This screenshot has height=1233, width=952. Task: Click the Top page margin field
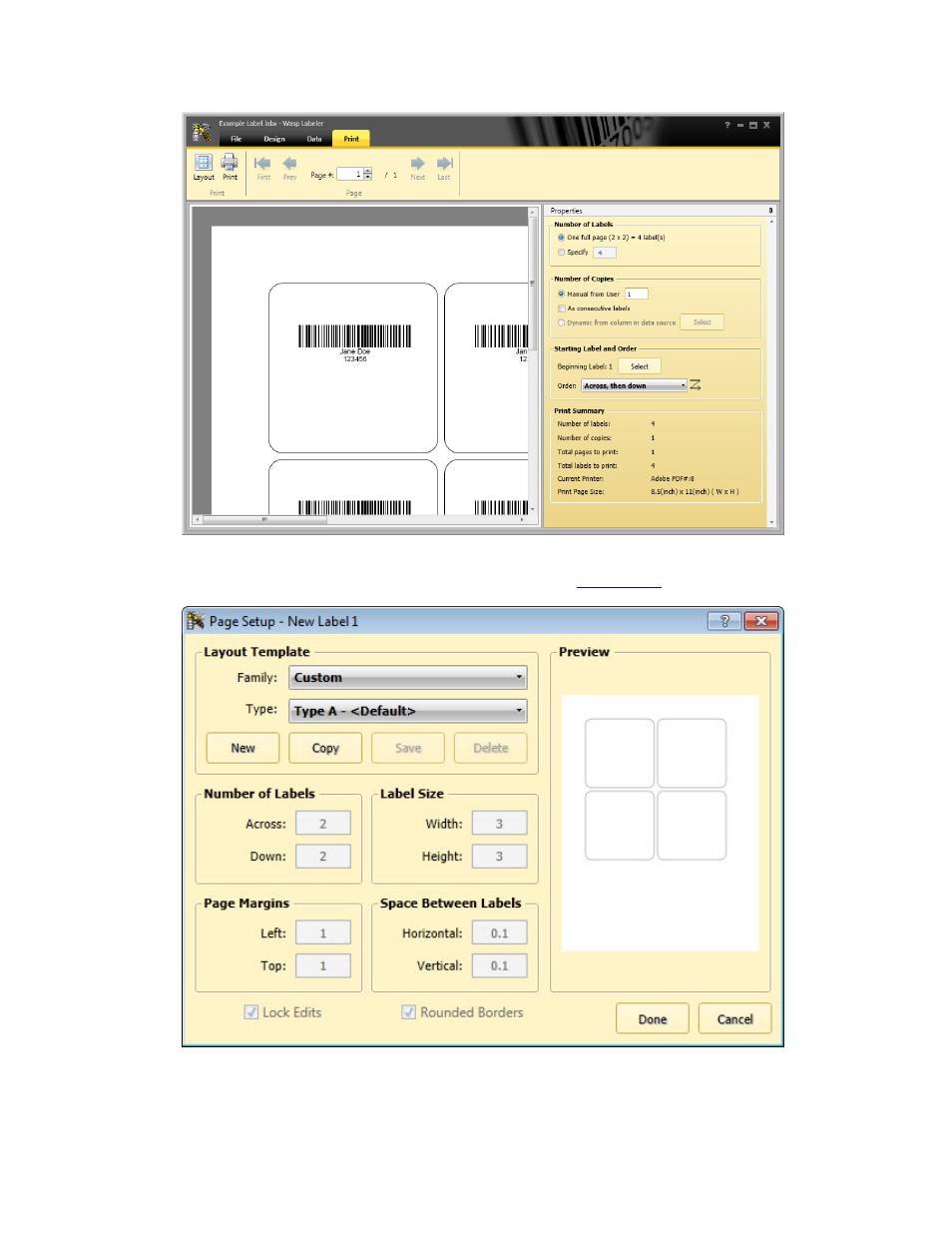(323, 966)
